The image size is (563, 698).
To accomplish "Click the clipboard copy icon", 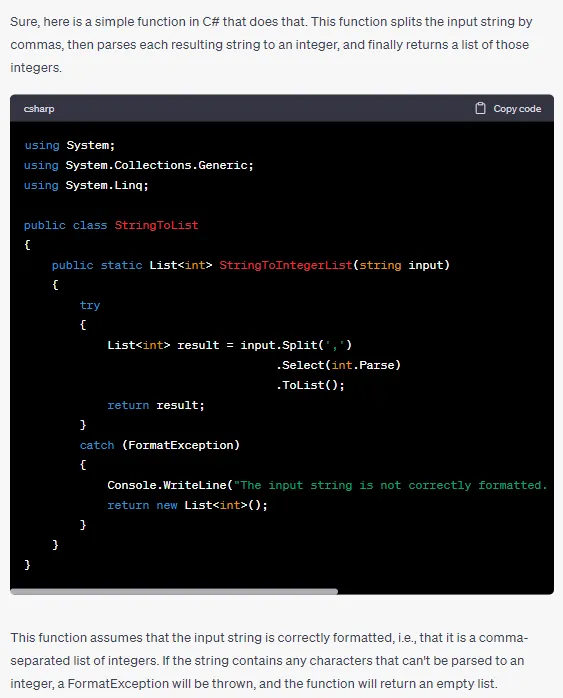I will pos(480,108).
